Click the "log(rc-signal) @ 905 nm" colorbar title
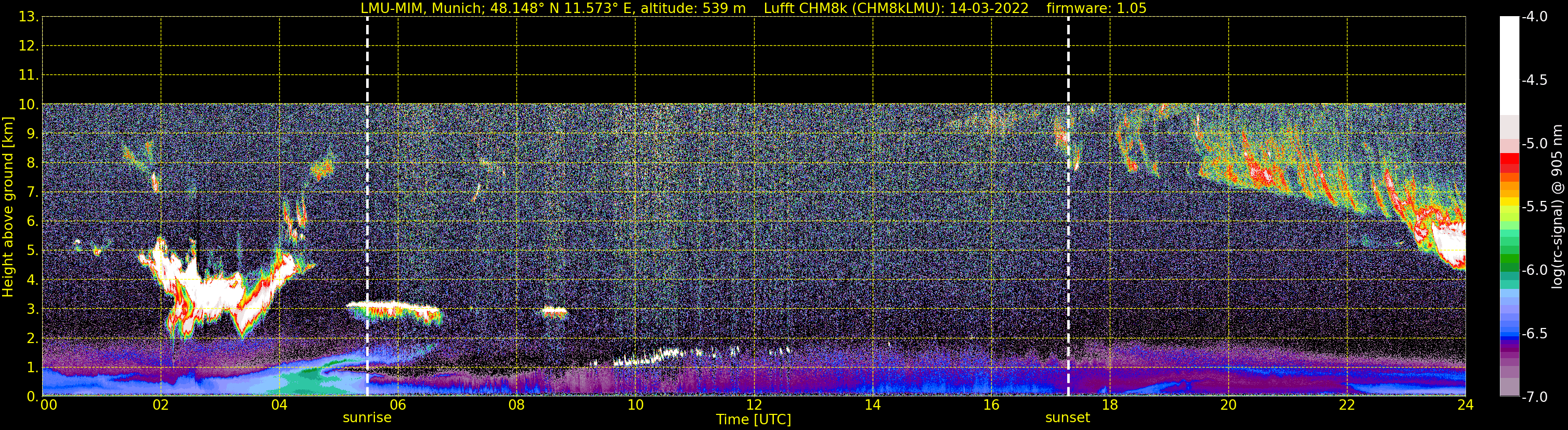 1558,207
